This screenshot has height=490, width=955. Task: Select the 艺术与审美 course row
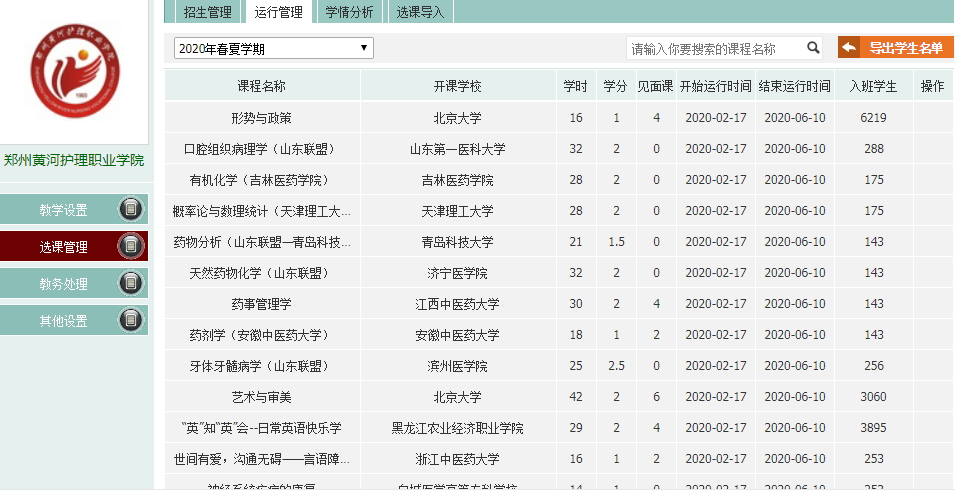click(261, 397)
